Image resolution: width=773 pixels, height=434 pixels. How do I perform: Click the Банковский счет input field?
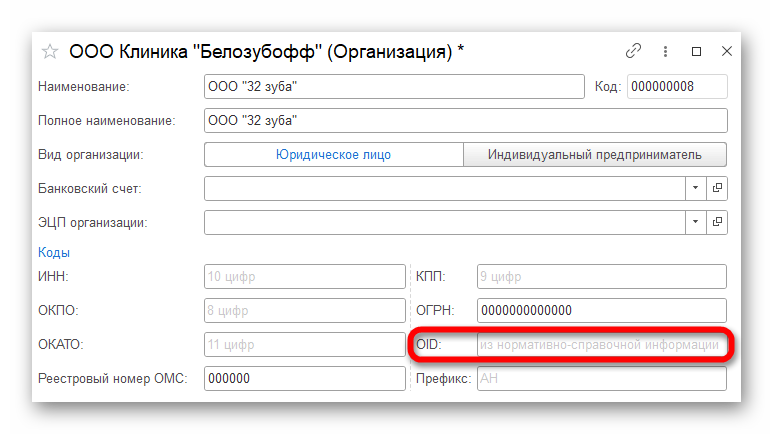click(x=445, y=188)
